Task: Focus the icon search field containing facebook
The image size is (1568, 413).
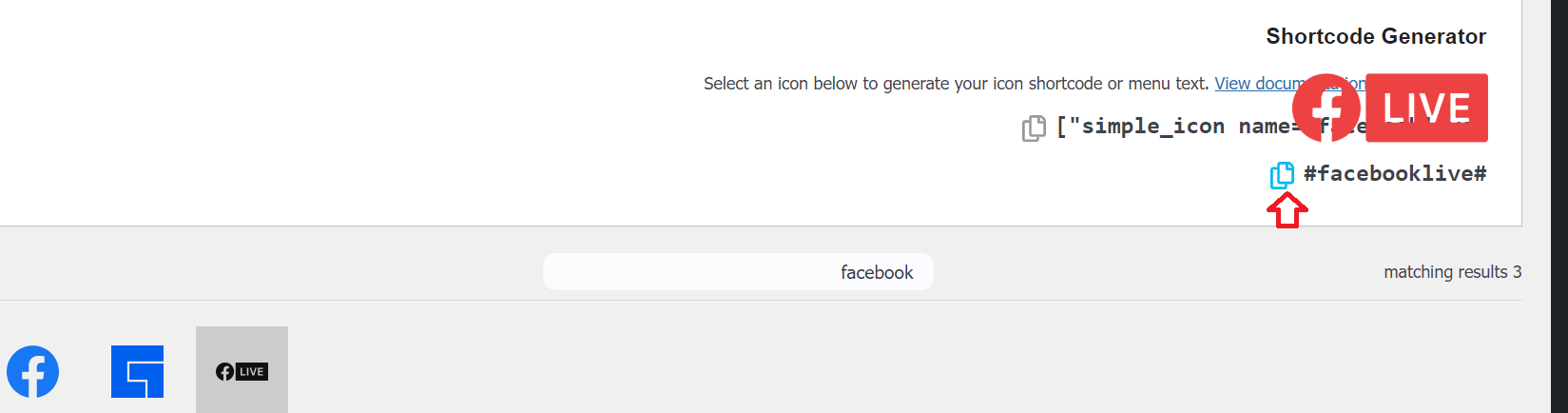Action: coord(738,272)
